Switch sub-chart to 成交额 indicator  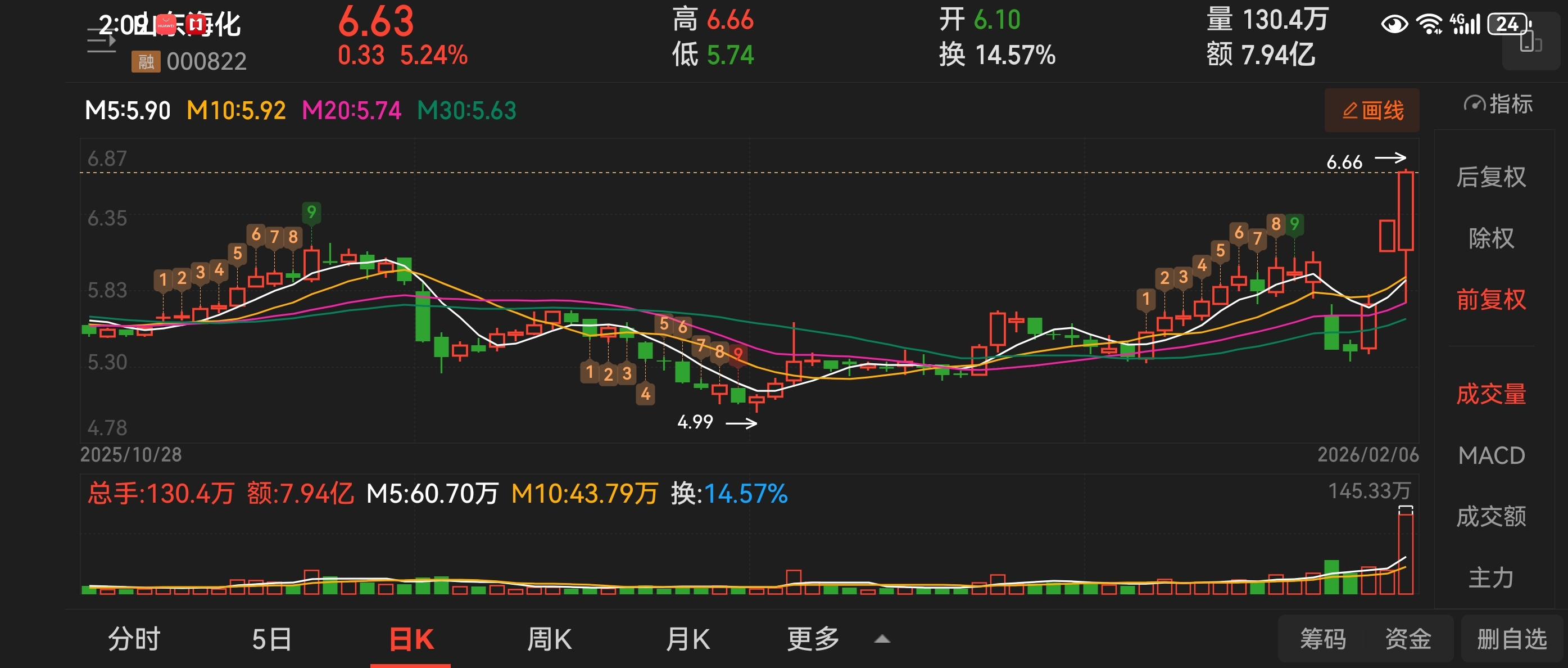tap(1490, 516)
